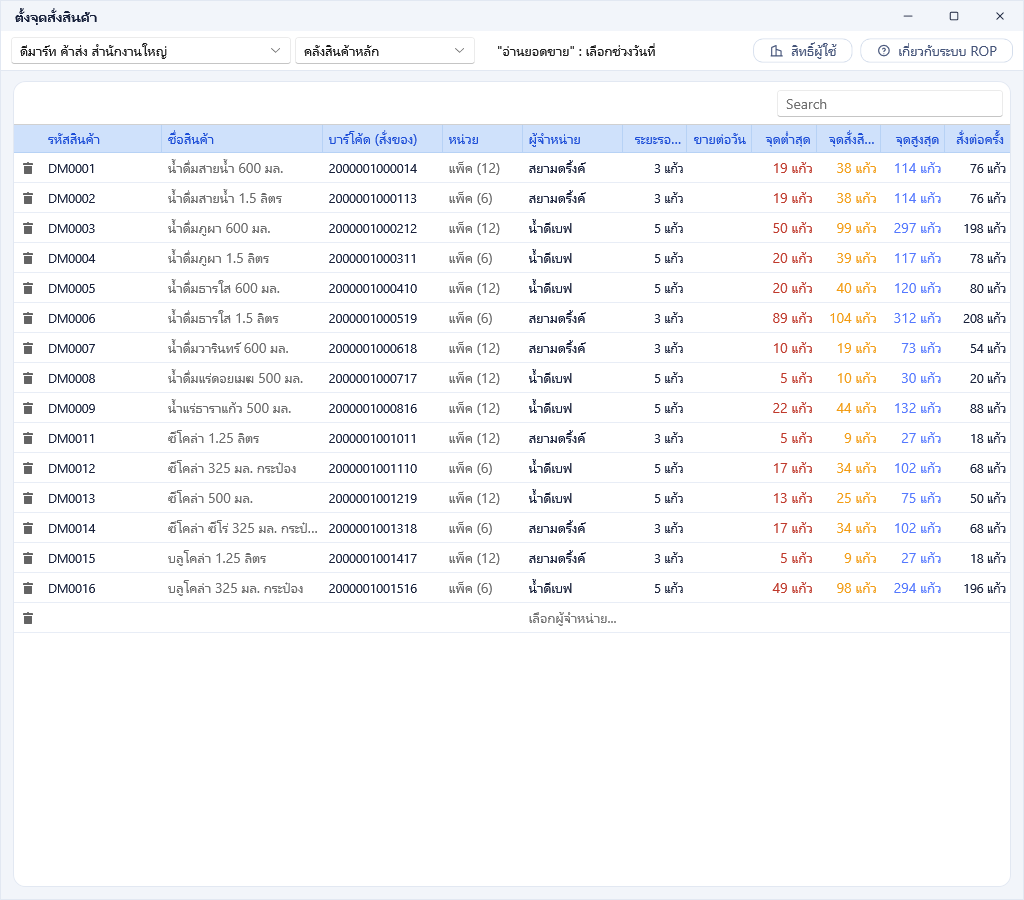Click ขายต่อวัน column header

[x=720, y=140]
